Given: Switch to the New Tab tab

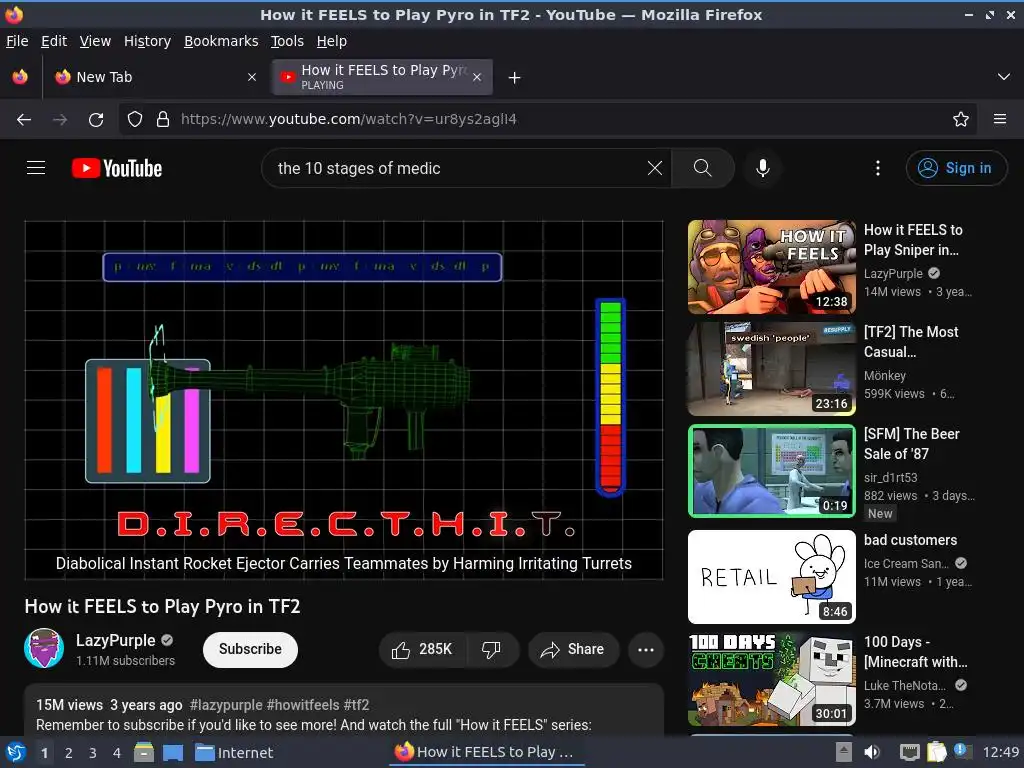Looking at the screenshot, I should coord(156,77).
